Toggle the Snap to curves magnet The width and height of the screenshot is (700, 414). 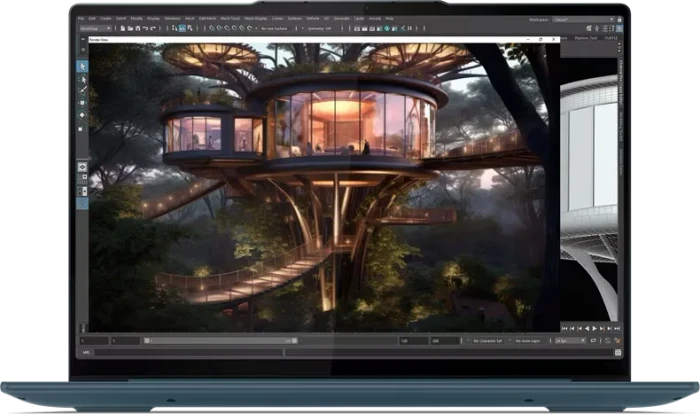[x=219, y=29]
